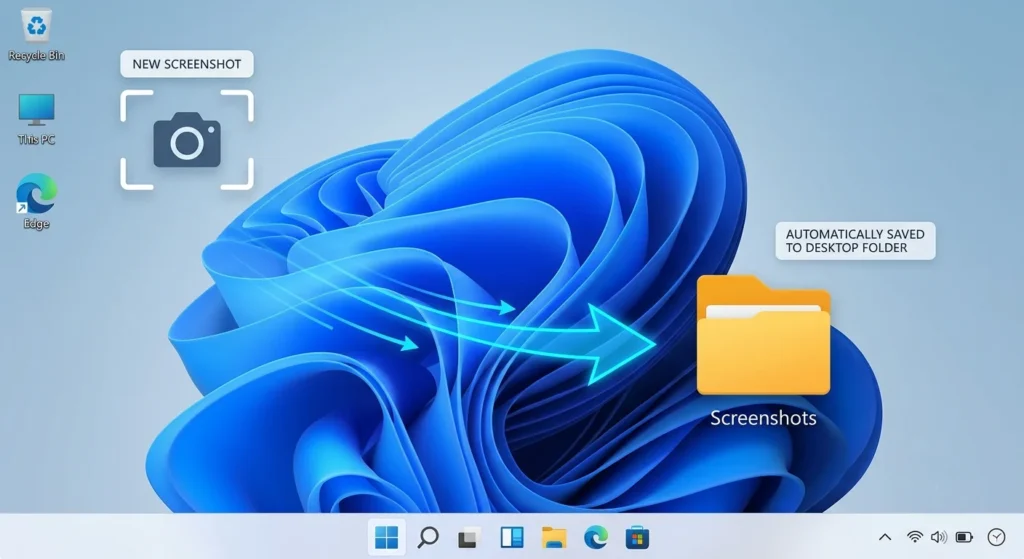Screen dimensions: 1024x559
Task: Open the Windows Start button
Action: pos(387,537)
